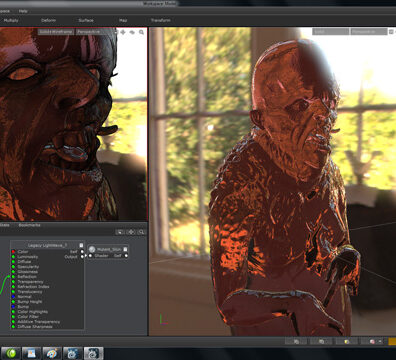Click the node editor zoom icon
The image size is (396, 360).
pyautogui.click(x=142, y=232)
